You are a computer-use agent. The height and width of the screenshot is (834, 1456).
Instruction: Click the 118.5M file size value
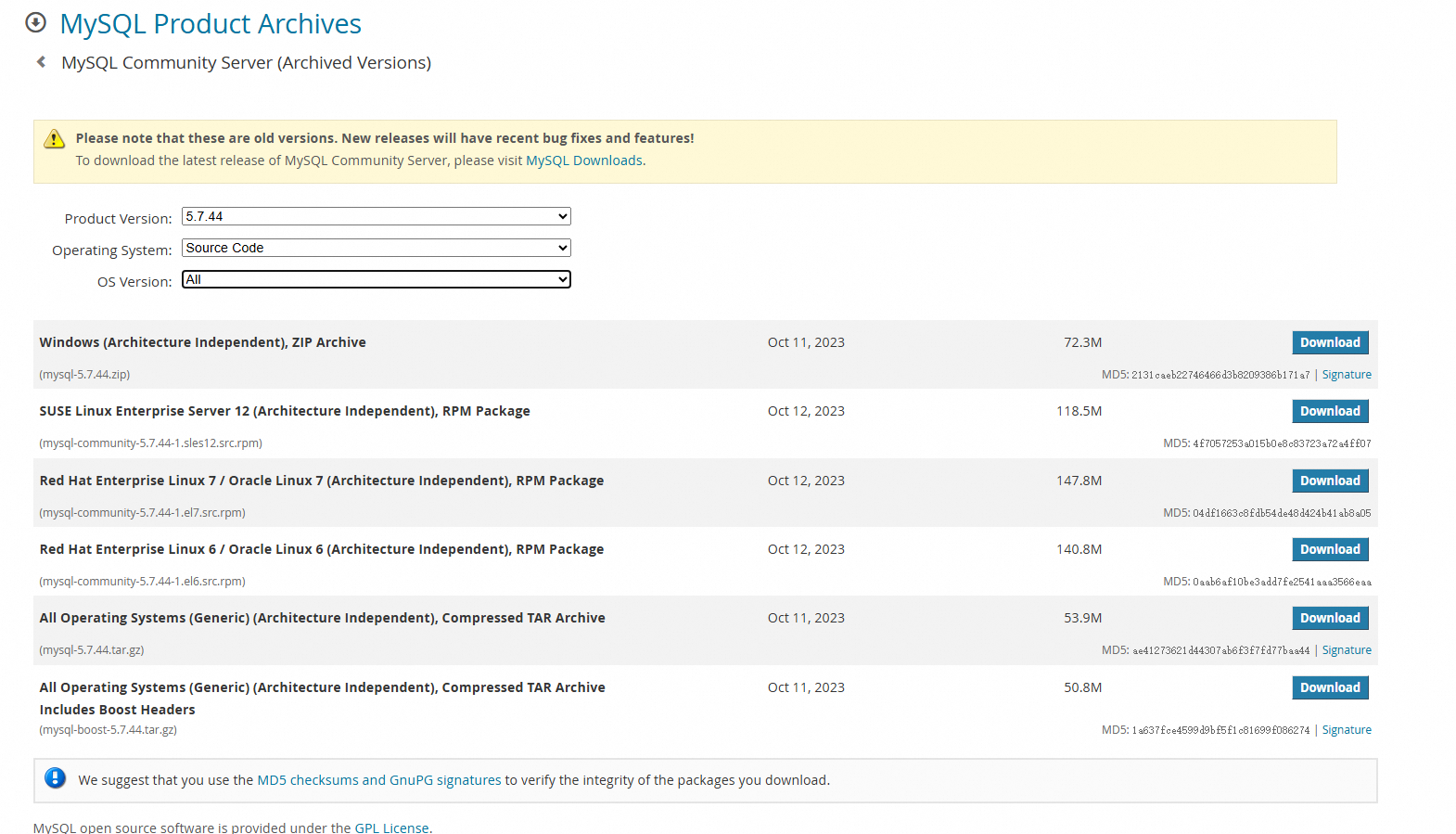[1079, 411]
